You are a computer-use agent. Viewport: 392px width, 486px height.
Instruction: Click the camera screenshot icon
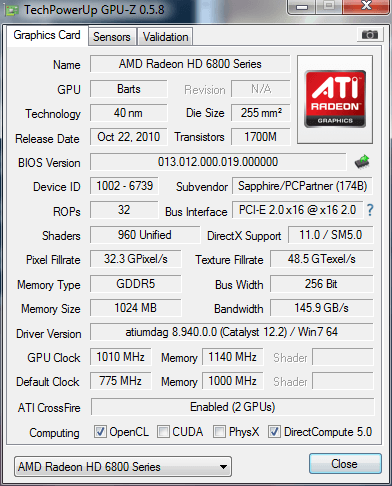click(369, 35)
